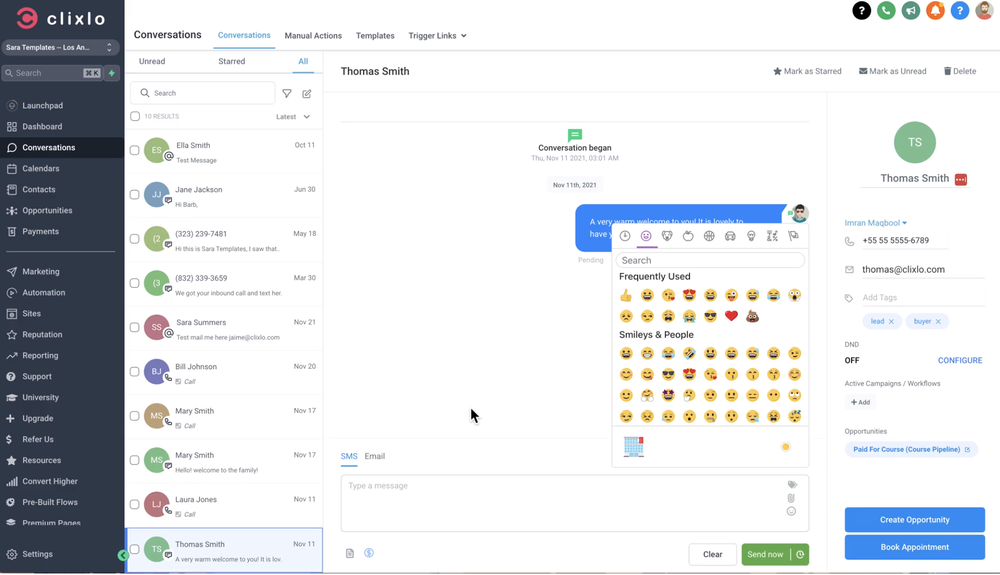
Task: Click Create Opportunity
Action: pyautogui.click(x=915, y=520)
